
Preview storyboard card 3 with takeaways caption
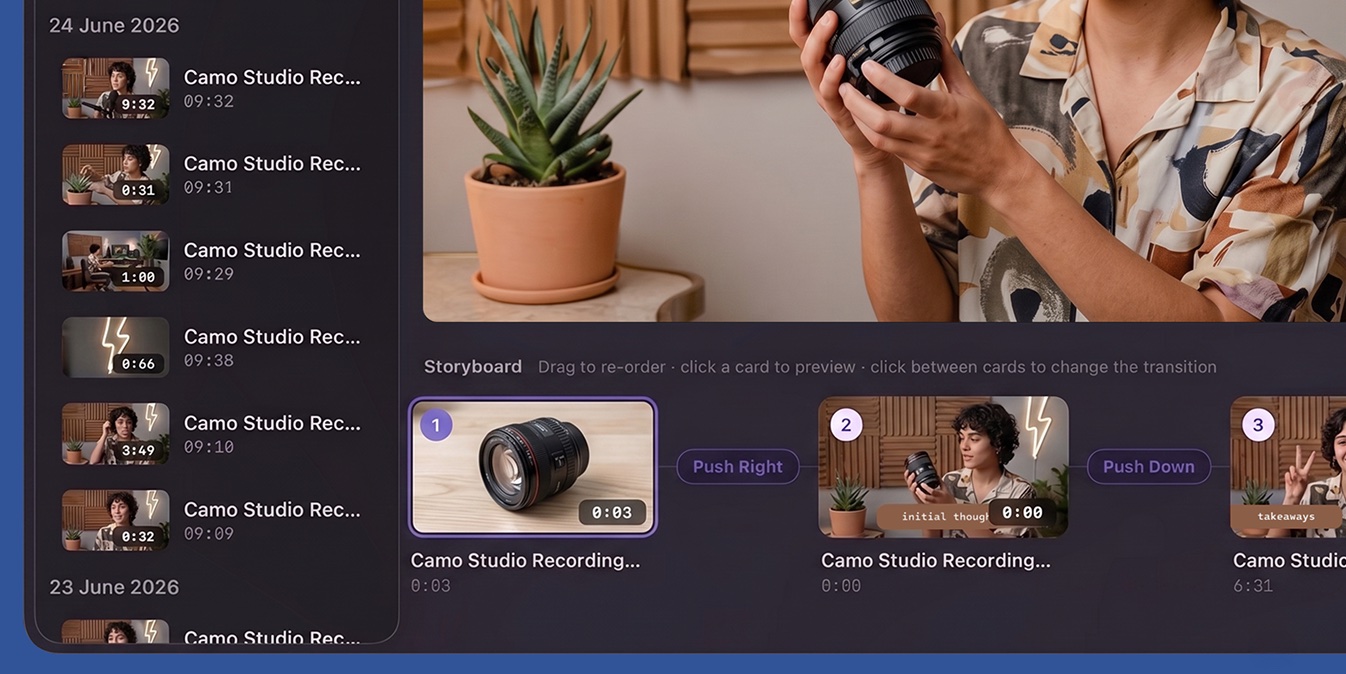point(1288,467)
